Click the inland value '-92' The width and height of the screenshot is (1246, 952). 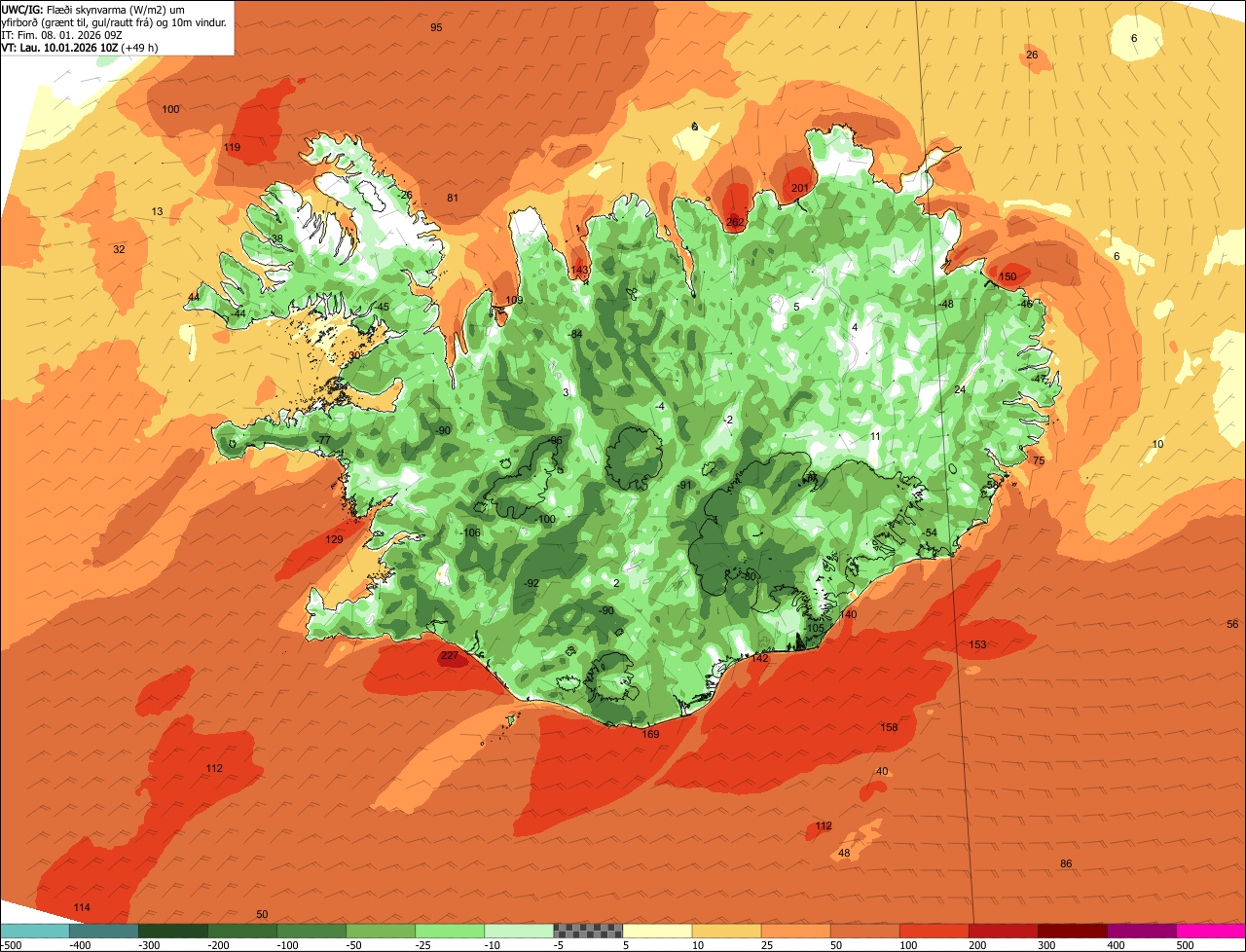point(531,583)
